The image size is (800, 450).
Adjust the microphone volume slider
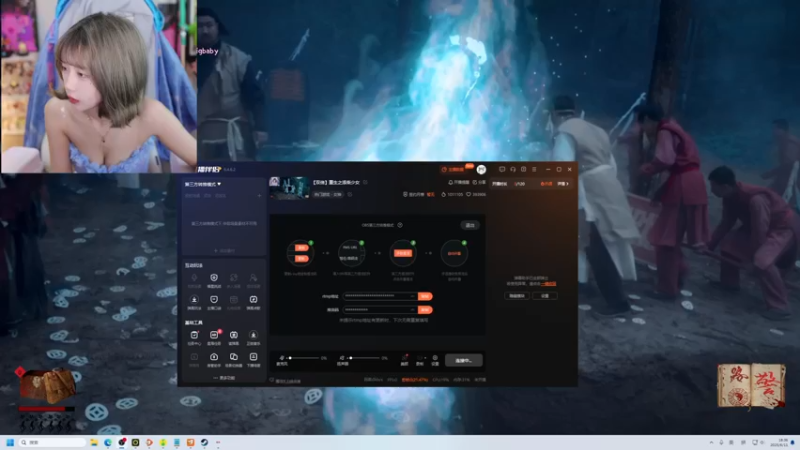coord(304,358)
